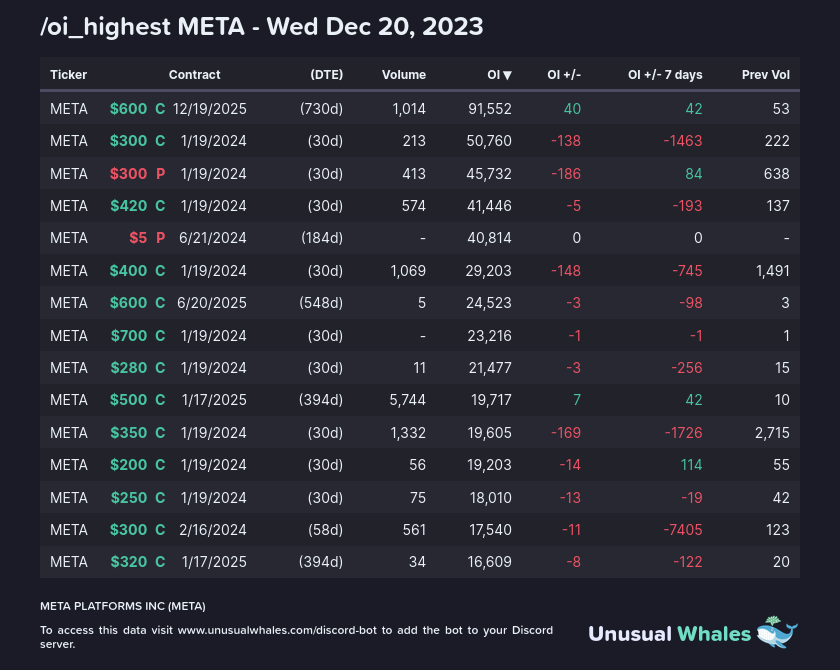Select the $320 C 1/17/2025 contract
This screenshot has width=840, height=670.
[x=178, y=562]
